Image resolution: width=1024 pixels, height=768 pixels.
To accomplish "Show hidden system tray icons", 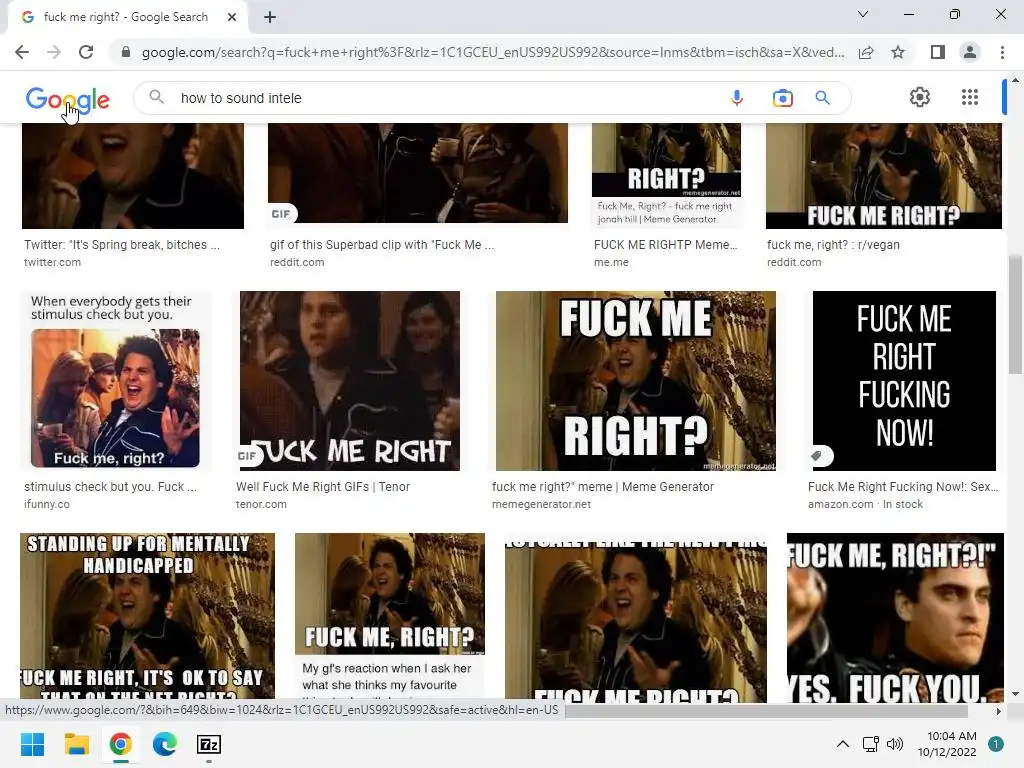I will point(843,744).
